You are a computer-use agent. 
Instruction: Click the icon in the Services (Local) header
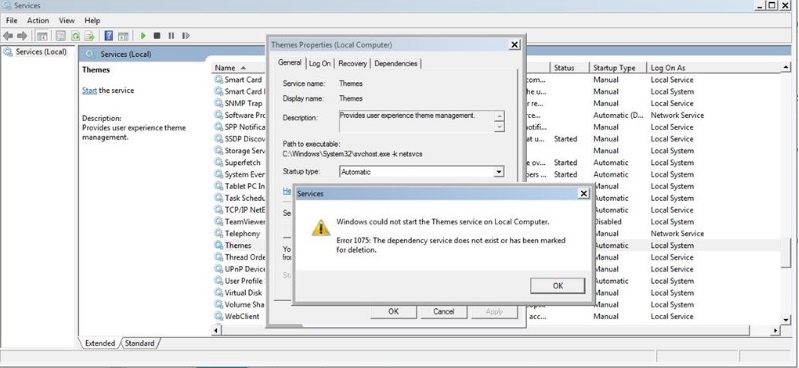click(90, 54)
